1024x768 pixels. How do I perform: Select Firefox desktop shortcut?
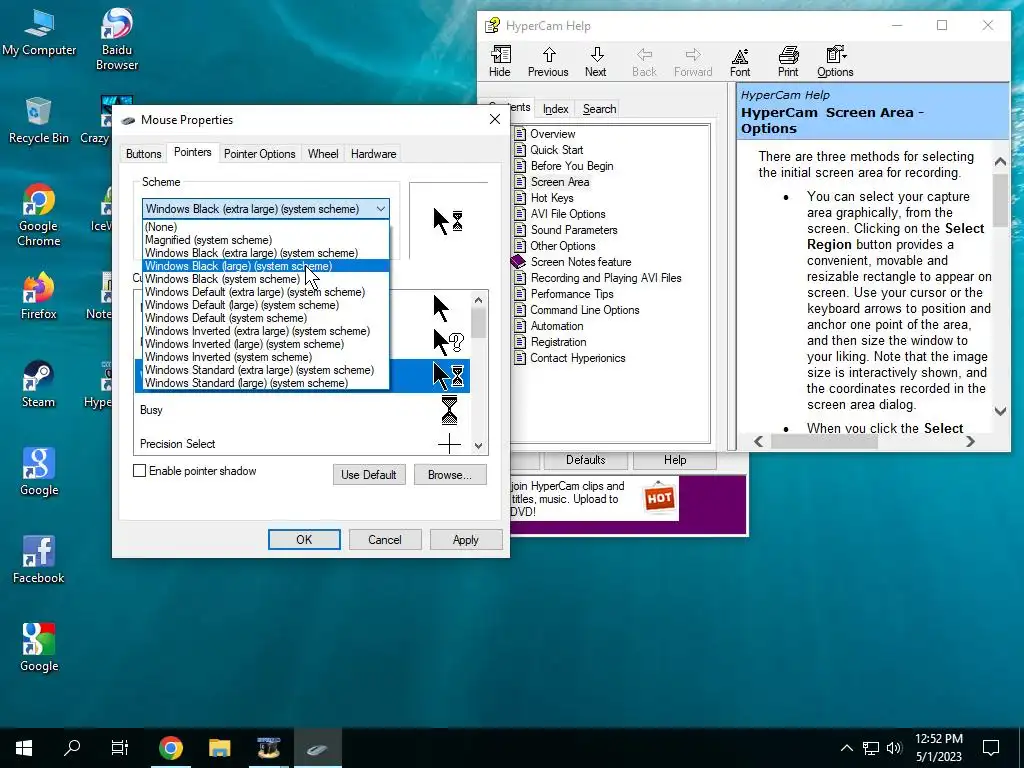(39, 296)
